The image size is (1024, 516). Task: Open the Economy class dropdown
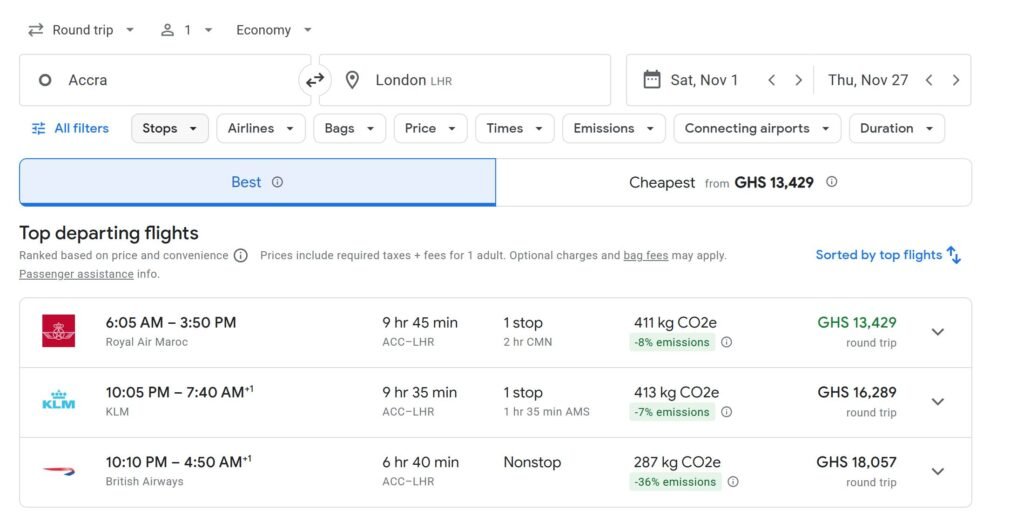click(274, 30)
